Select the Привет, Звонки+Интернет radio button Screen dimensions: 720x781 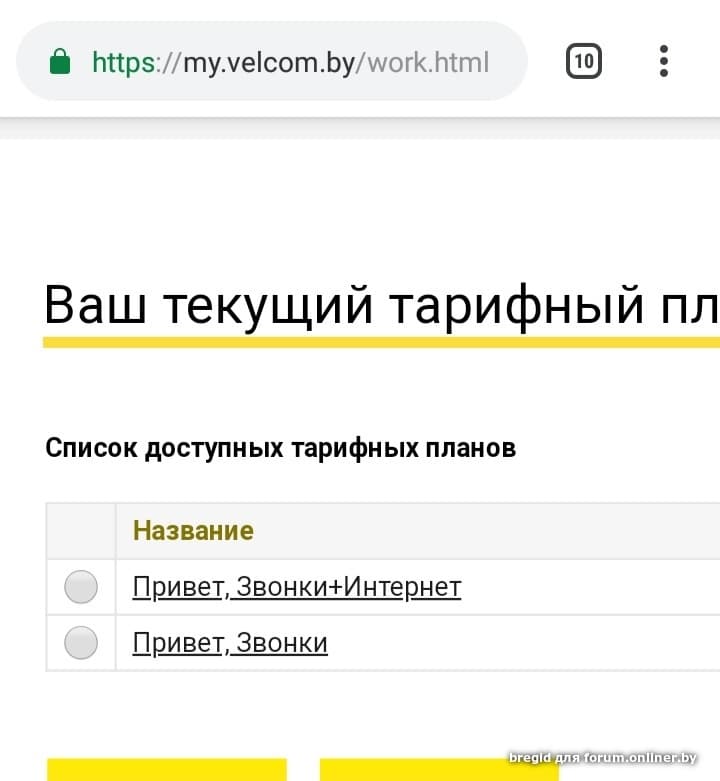[81, 587]
